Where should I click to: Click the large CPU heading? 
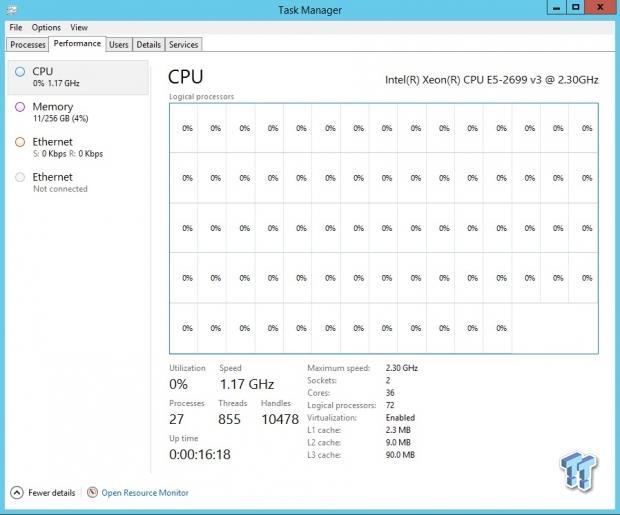[x=185, y=77]
